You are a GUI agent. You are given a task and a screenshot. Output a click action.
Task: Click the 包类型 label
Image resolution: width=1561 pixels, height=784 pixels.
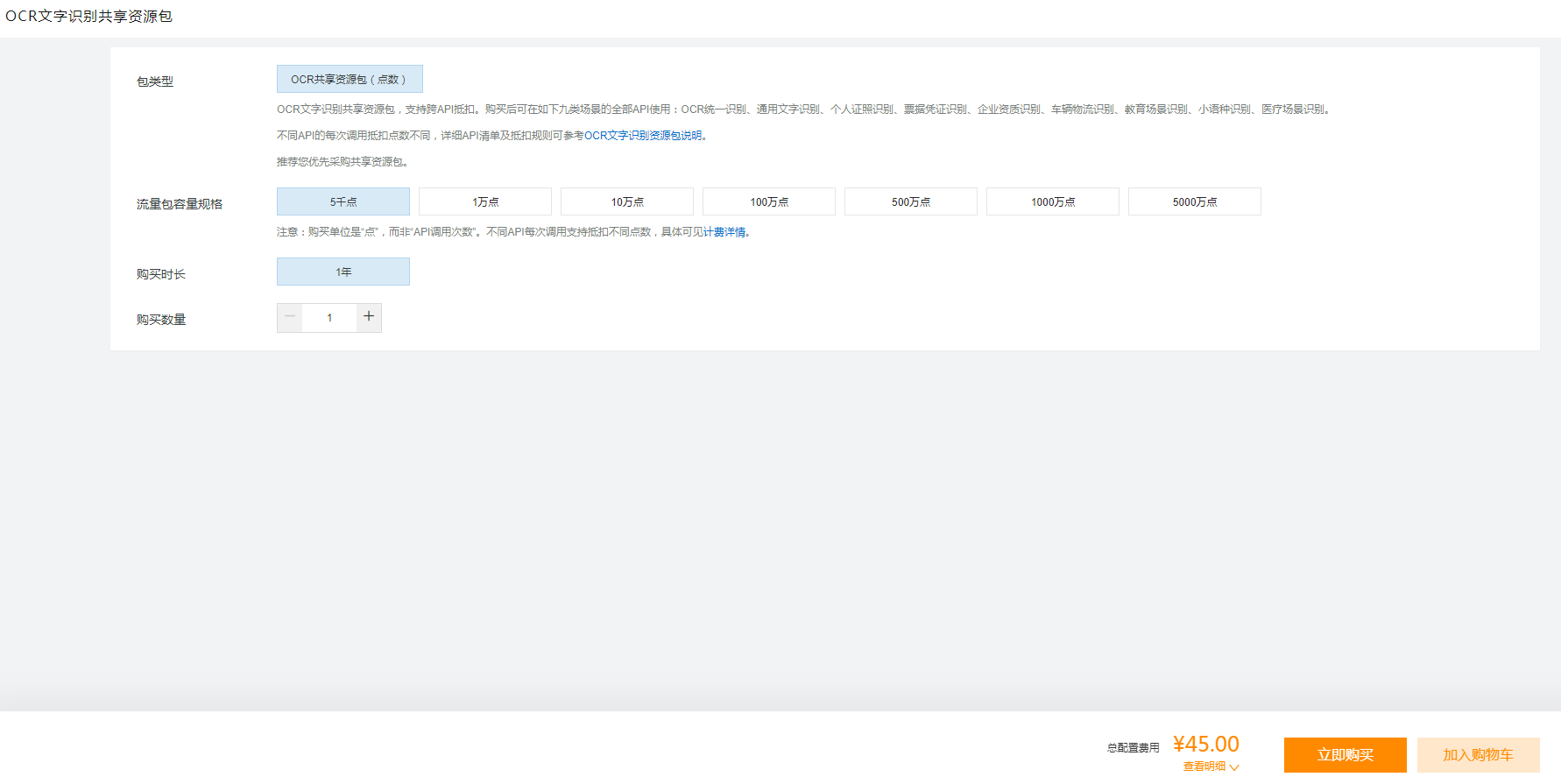[155, 81]
